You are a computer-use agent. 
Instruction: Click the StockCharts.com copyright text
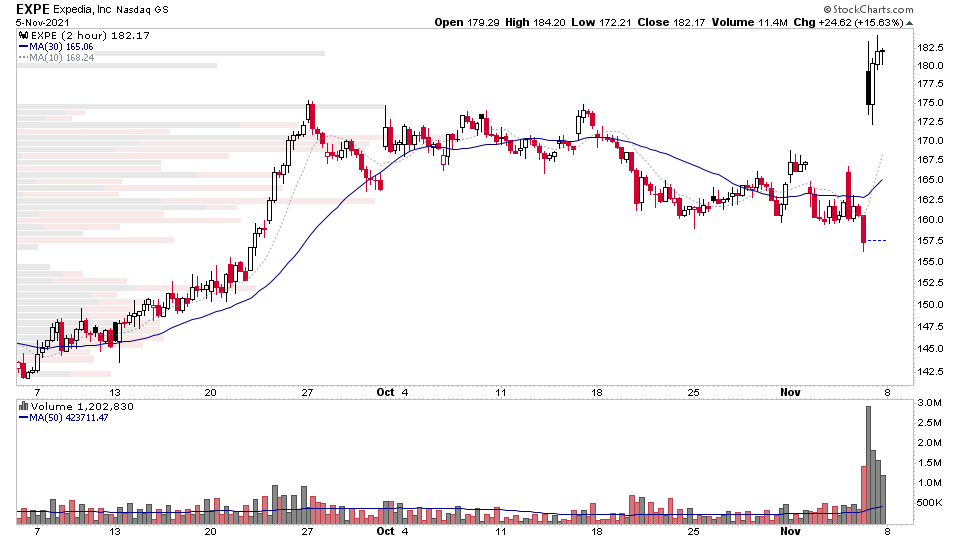coord(868,9)
